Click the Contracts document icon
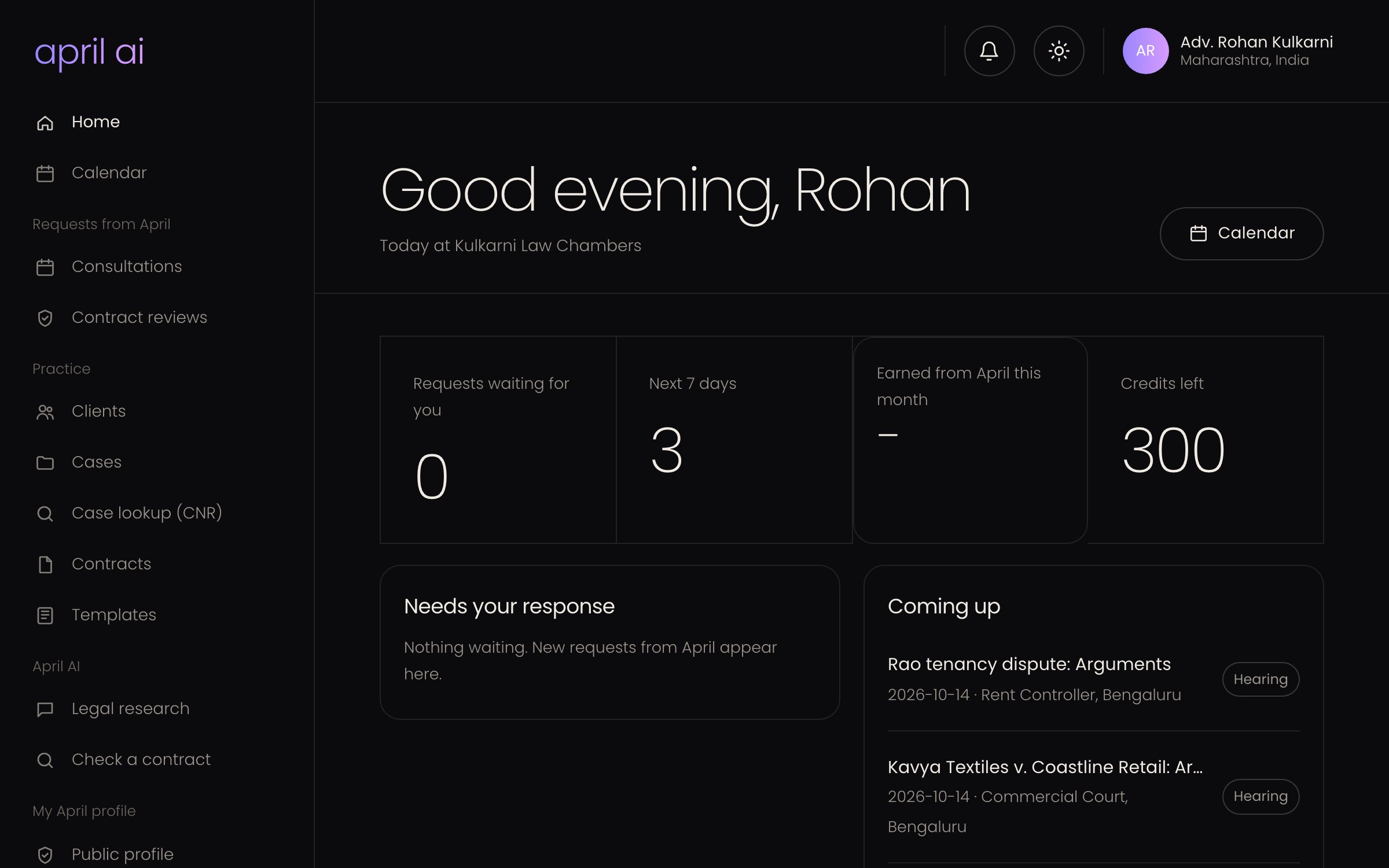This screenshot has width=1389, height=868. [x=45, y=565]
